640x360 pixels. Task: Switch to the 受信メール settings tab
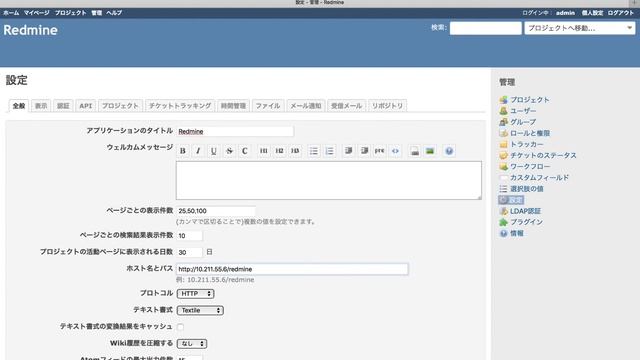[x=346, y=106]
